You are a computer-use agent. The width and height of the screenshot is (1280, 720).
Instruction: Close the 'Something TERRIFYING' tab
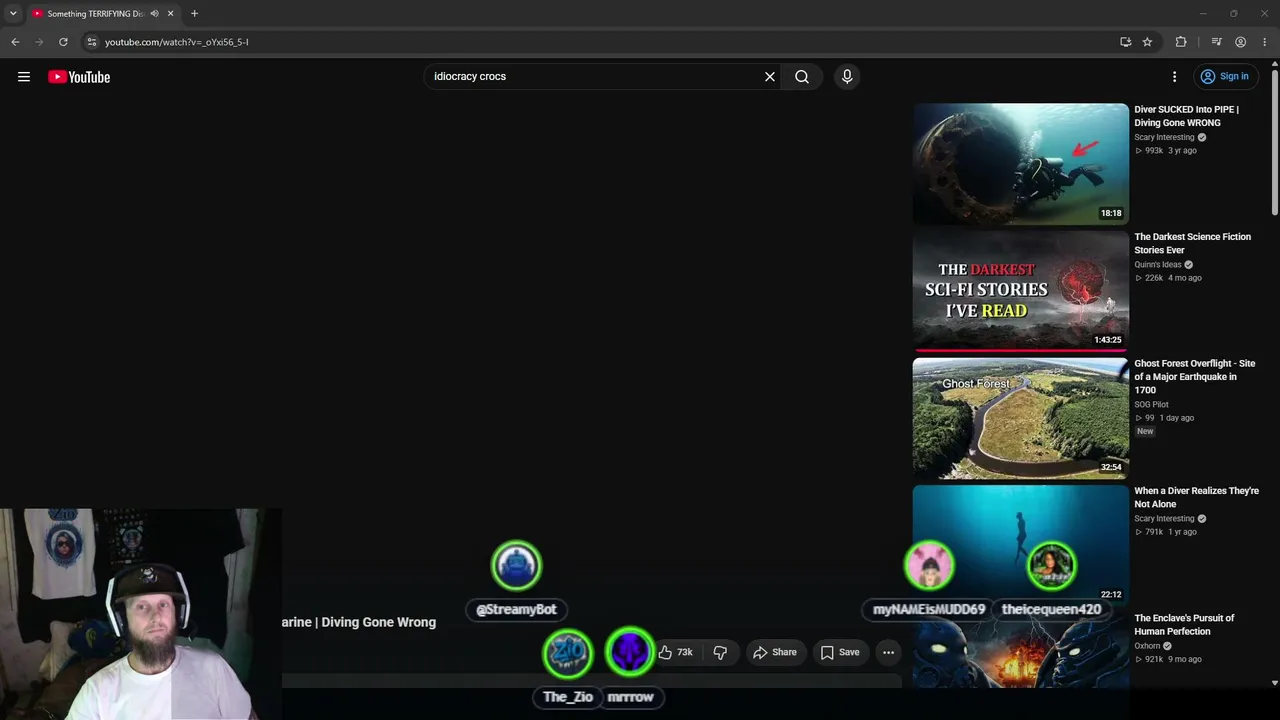coord(171,14)
